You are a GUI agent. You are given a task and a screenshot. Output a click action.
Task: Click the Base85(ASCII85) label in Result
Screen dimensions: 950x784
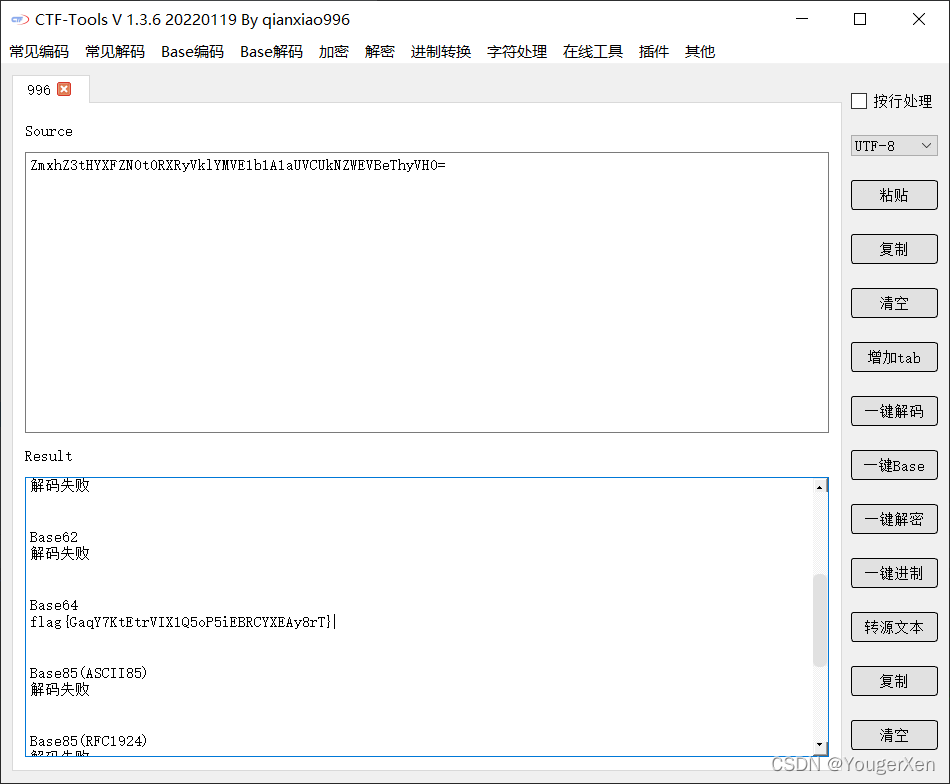pyautogui.click(x=88, y=673)
